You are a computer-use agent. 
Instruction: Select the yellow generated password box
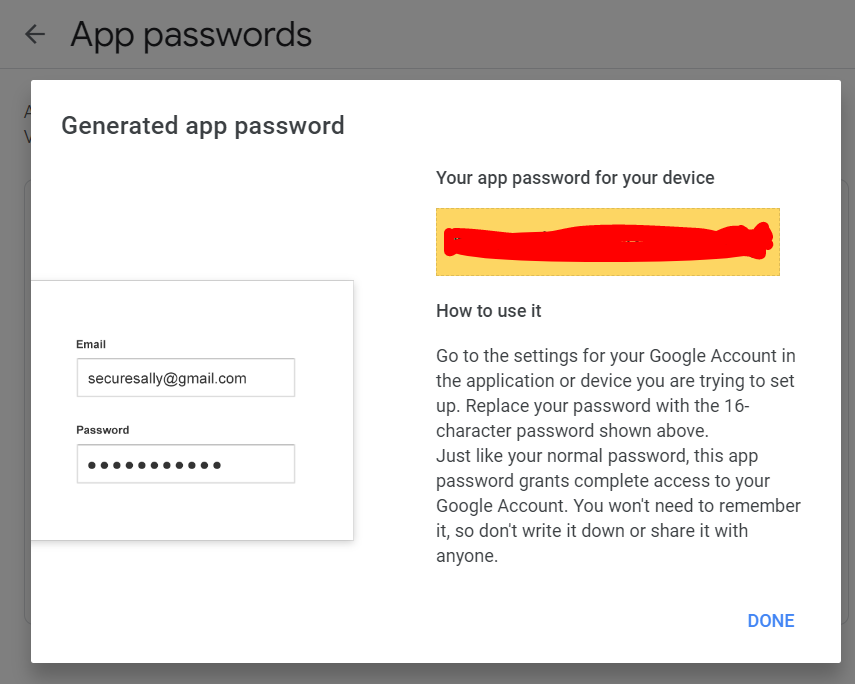(x=607, y=242)
